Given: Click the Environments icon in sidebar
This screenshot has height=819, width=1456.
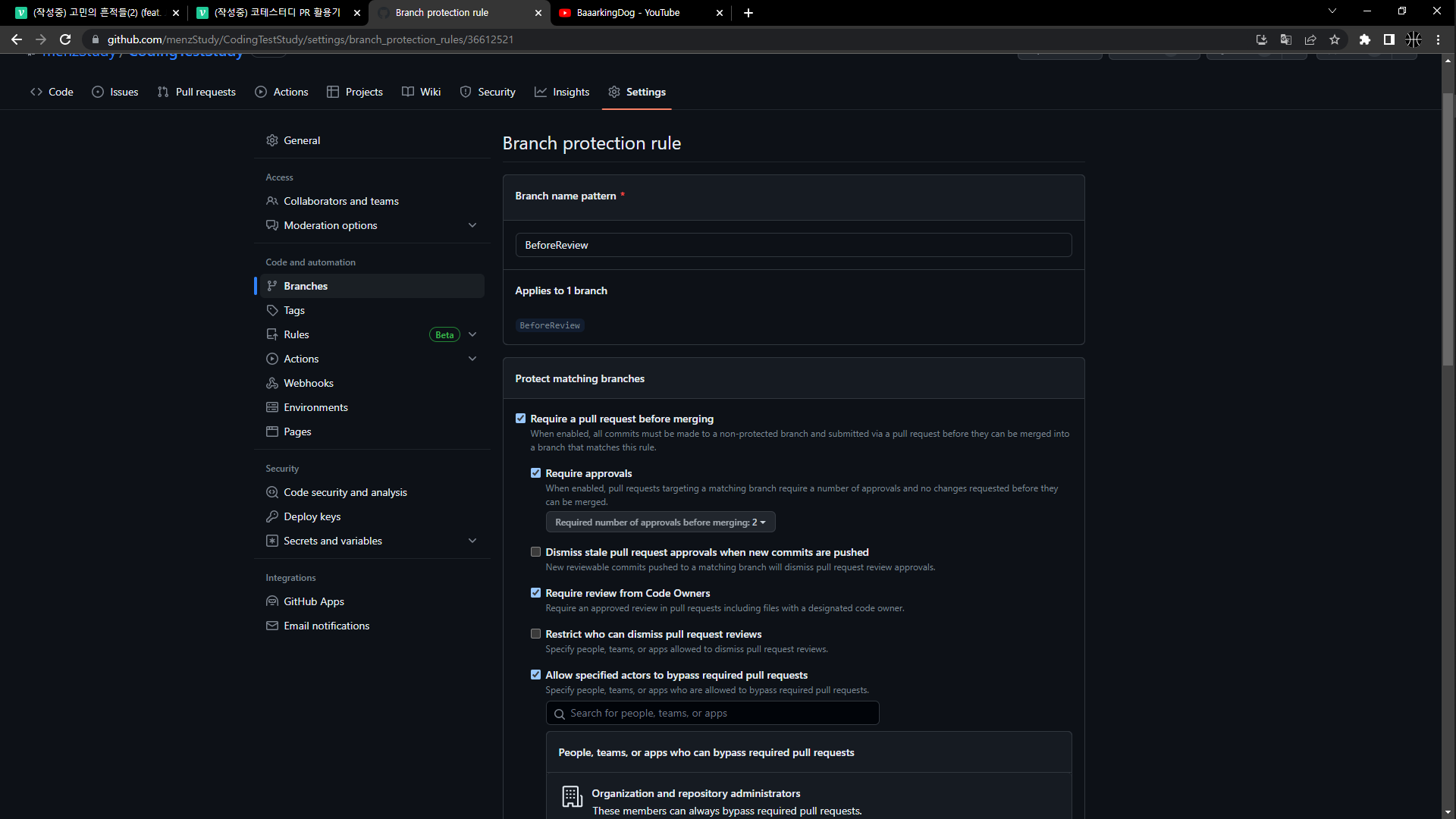Looking at the screenshot, I should (x=272, y=407).
